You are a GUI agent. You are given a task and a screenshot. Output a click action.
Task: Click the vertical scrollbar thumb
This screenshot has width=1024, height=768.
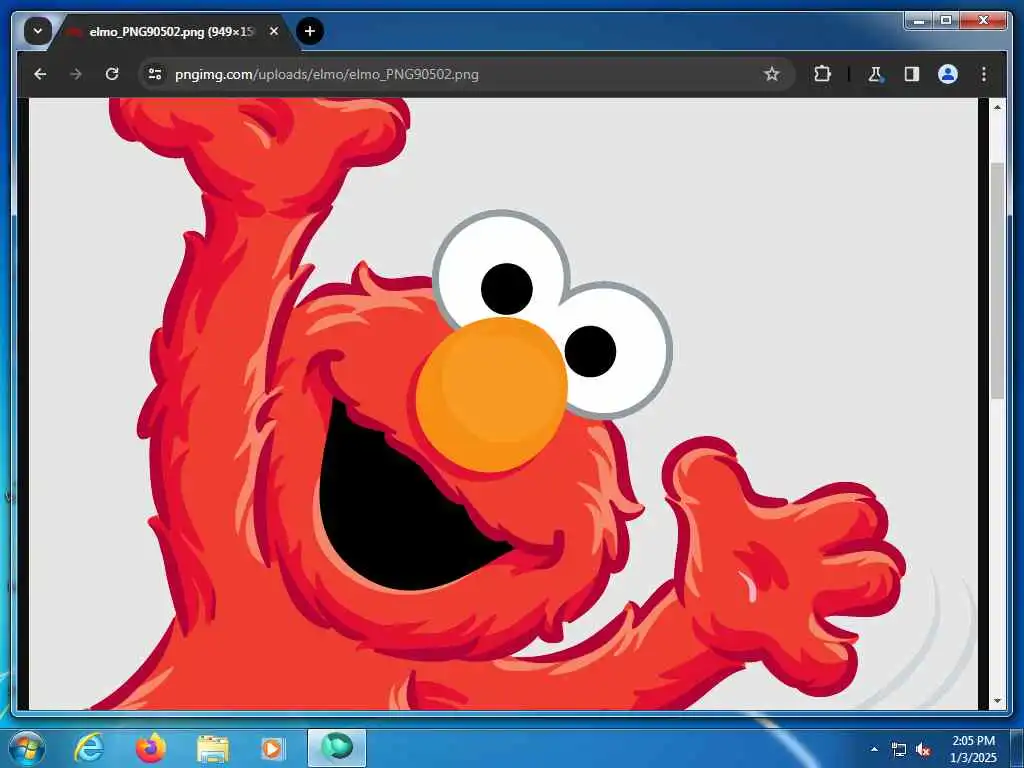coord(997,281)
